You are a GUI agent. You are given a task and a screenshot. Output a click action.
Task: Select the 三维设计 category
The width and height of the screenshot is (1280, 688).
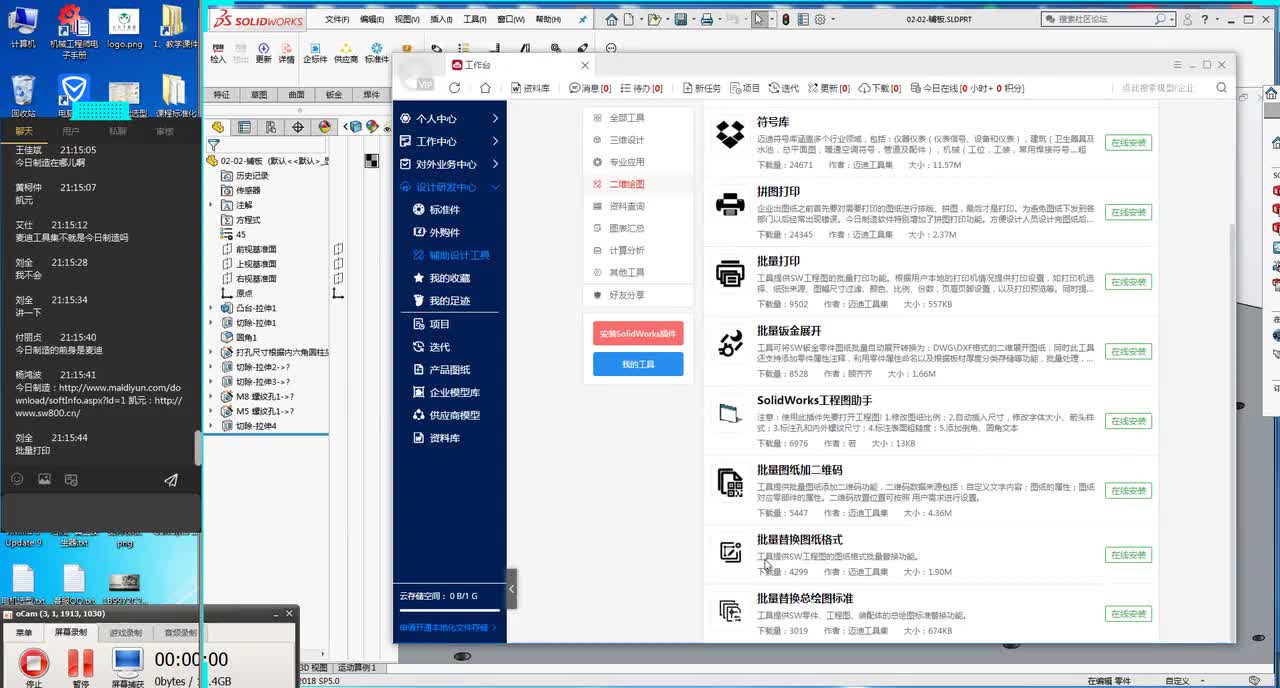pos(638,140)
